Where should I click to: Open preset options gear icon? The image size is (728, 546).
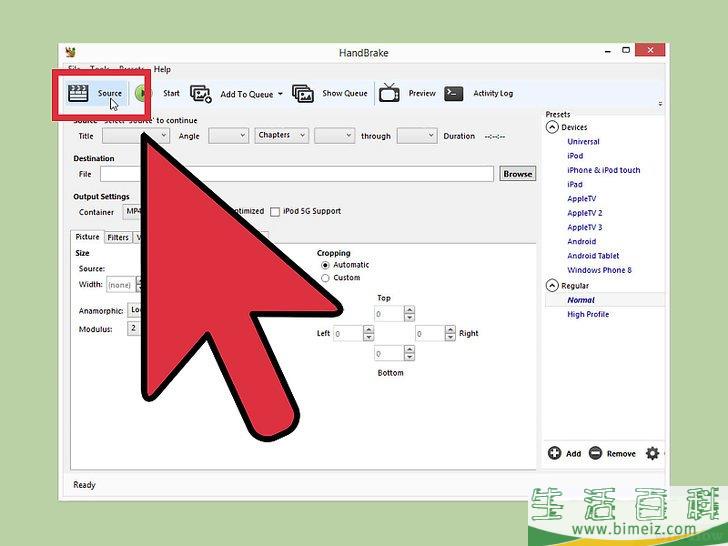652,453
